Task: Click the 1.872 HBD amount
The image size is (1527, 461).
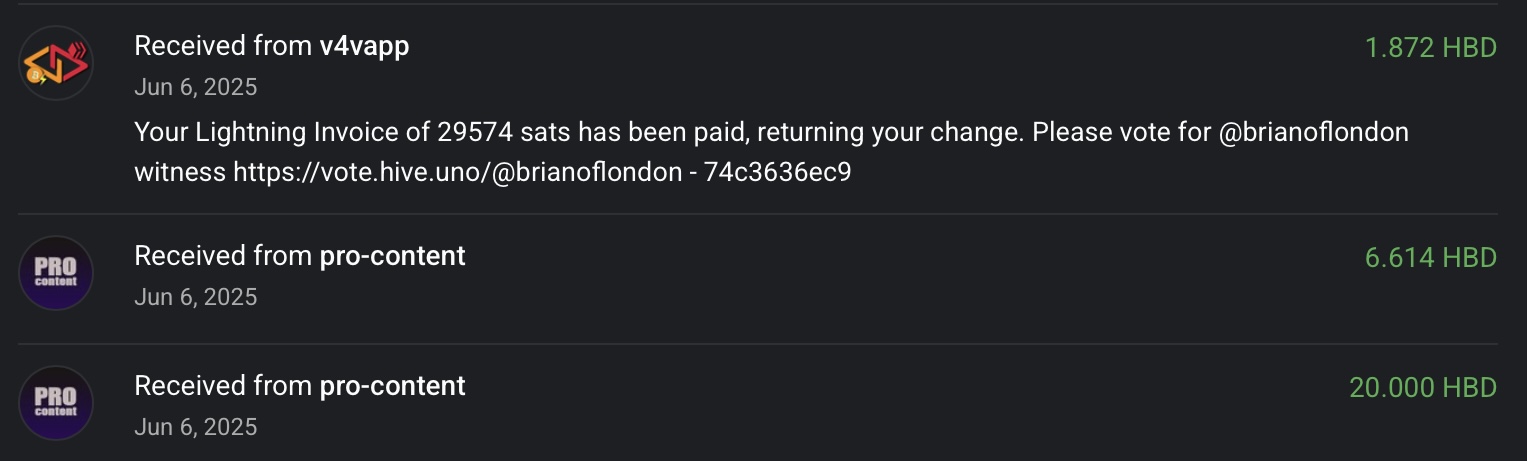Action: pos(1430,47)
